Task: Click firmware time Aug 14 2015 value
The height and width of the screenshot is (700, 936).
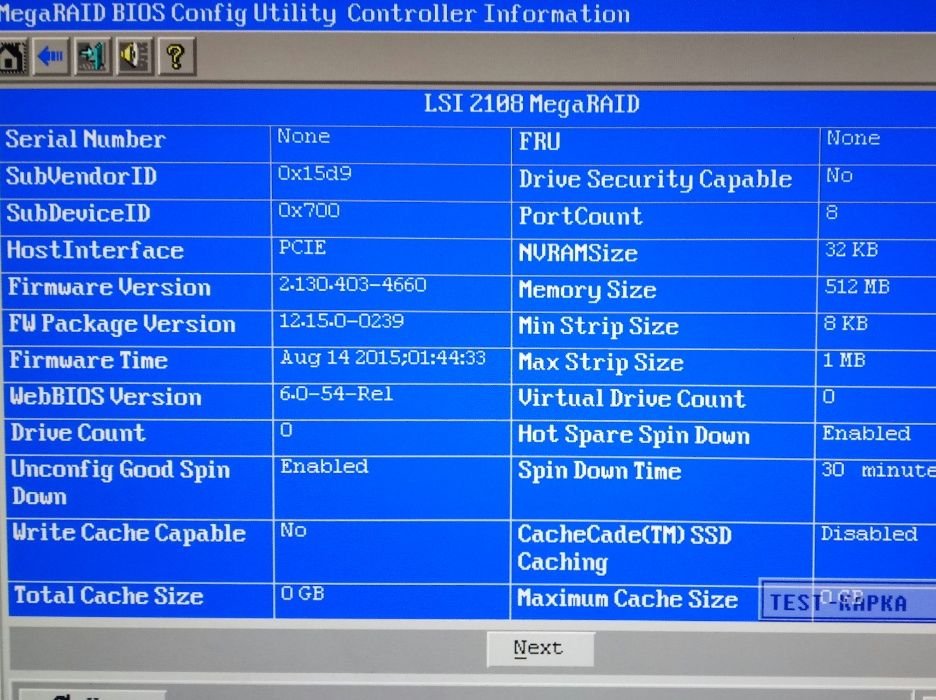Action: [x=383, y=358]
